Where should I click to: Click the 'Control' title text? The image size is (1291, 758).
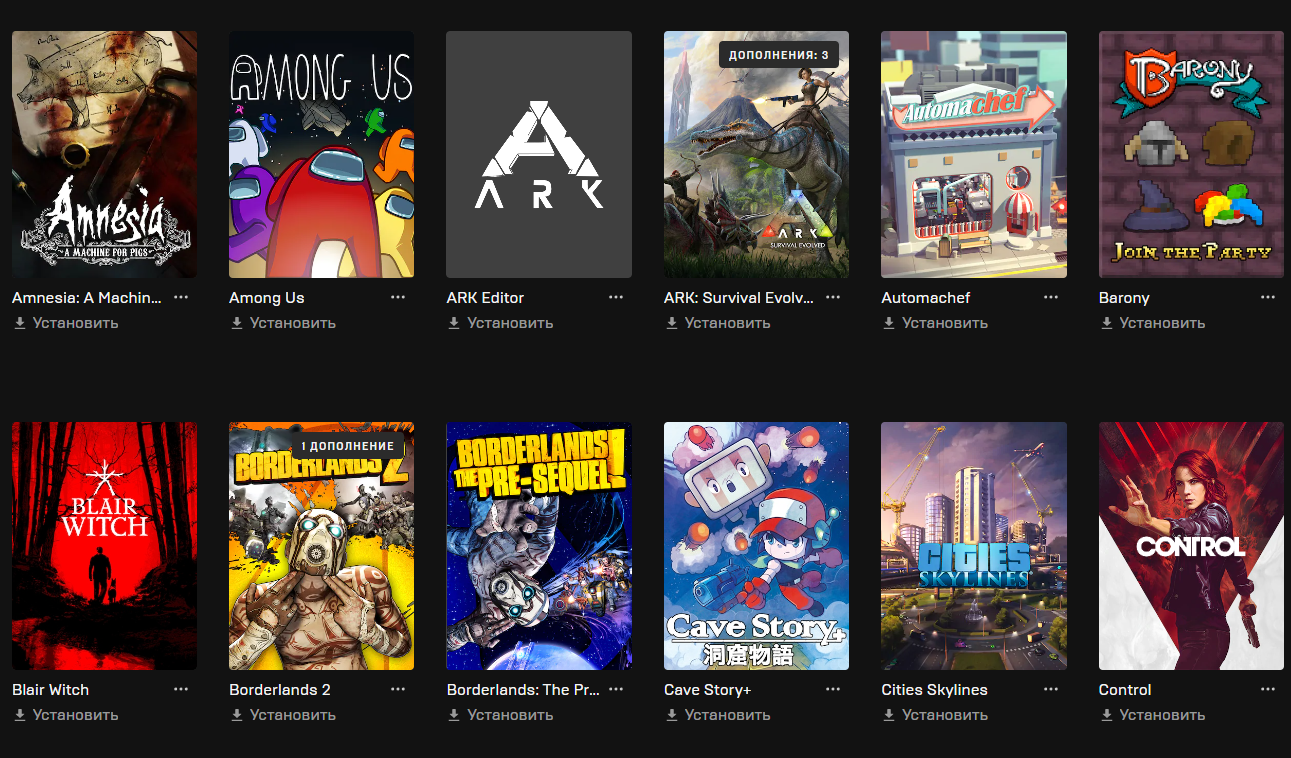coord(1125,690)
